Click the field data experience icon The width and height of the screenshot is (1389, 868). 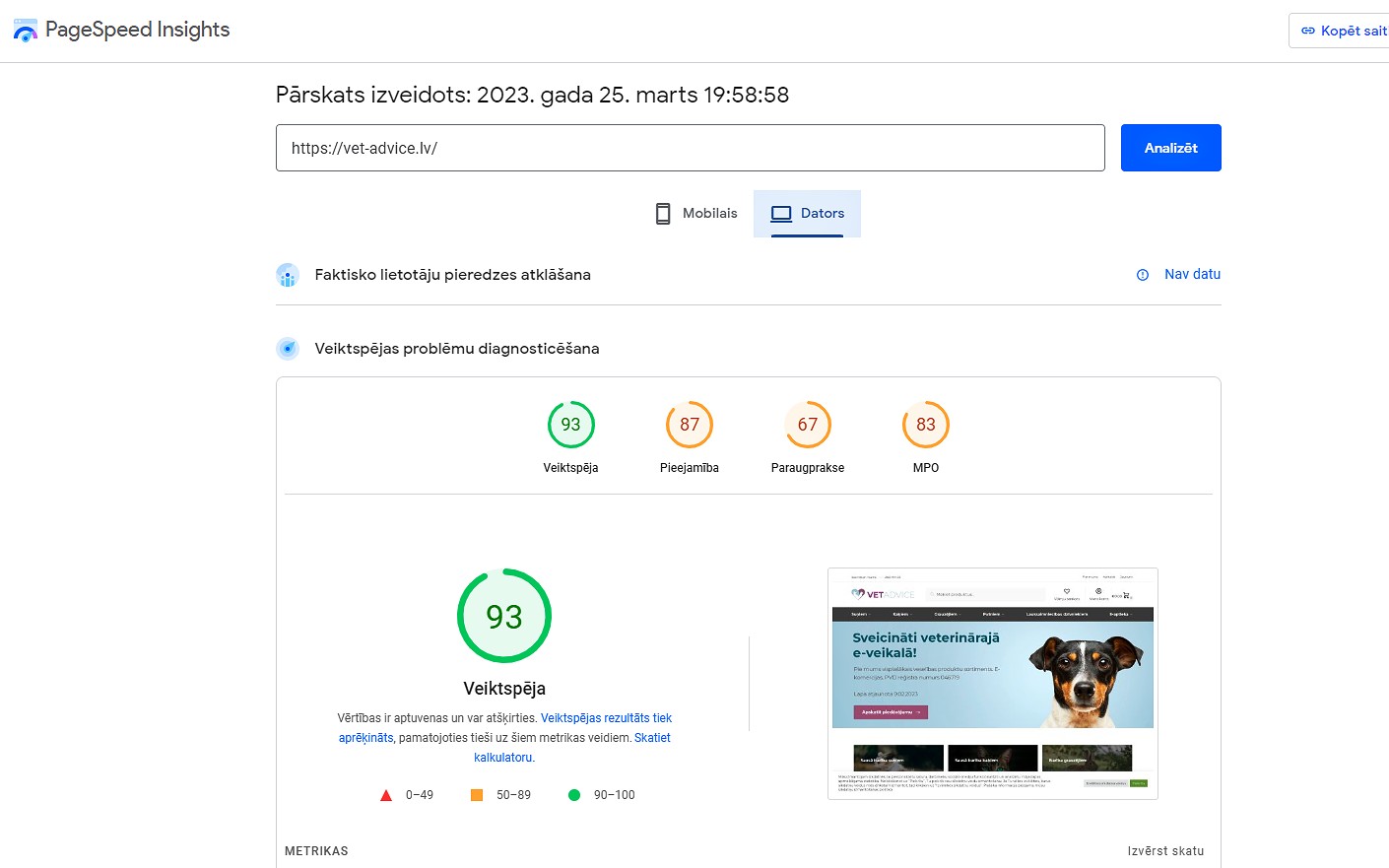tap(288, 275)
